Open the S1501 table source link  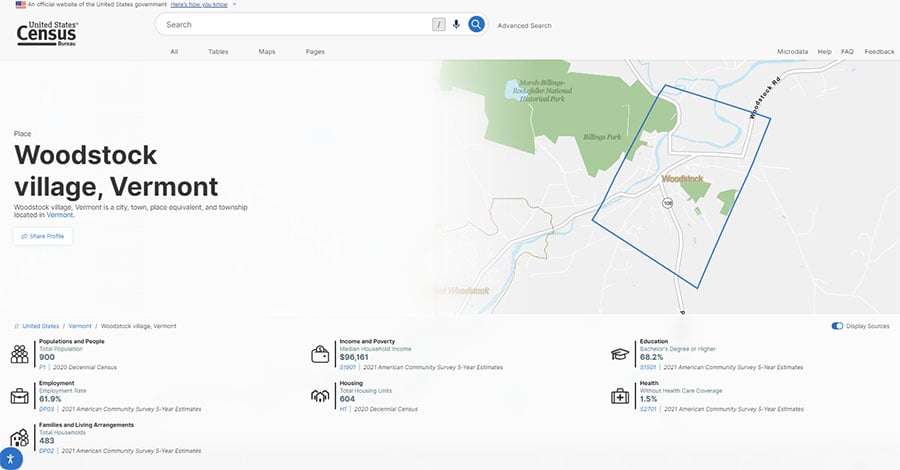click(x=648, y=367)
